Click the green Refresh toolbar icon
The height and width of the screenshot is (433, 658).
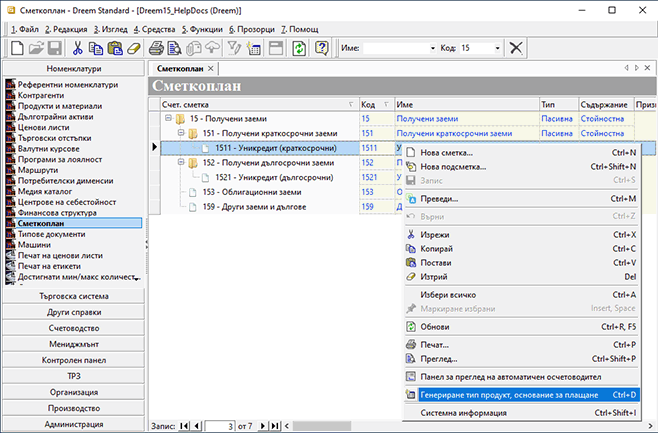tap(299, 48)
